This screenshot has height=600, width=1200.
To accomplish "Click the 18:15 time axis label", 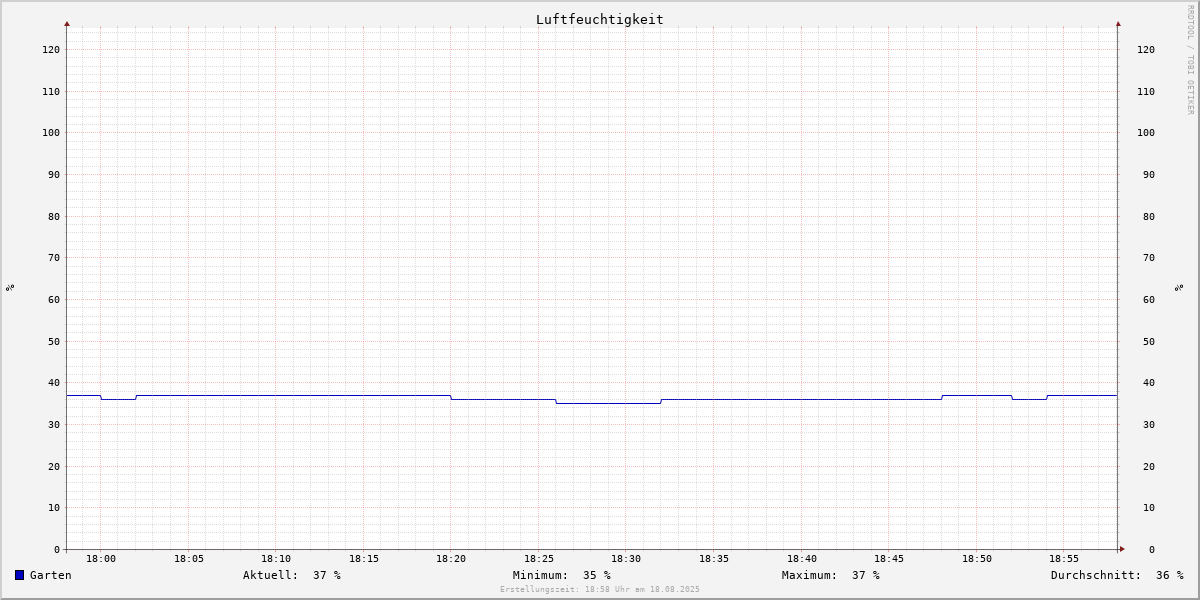I will [x=364, y=559].
